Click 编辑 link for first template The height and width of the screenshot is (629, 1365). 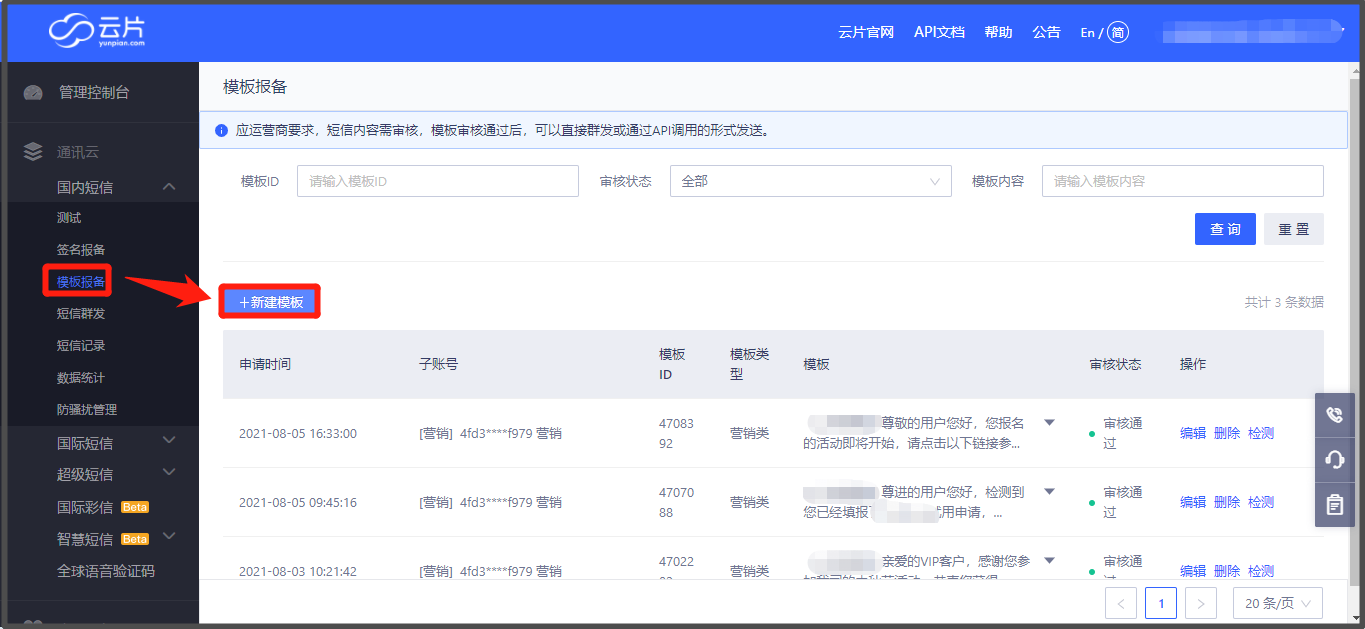1192,433
